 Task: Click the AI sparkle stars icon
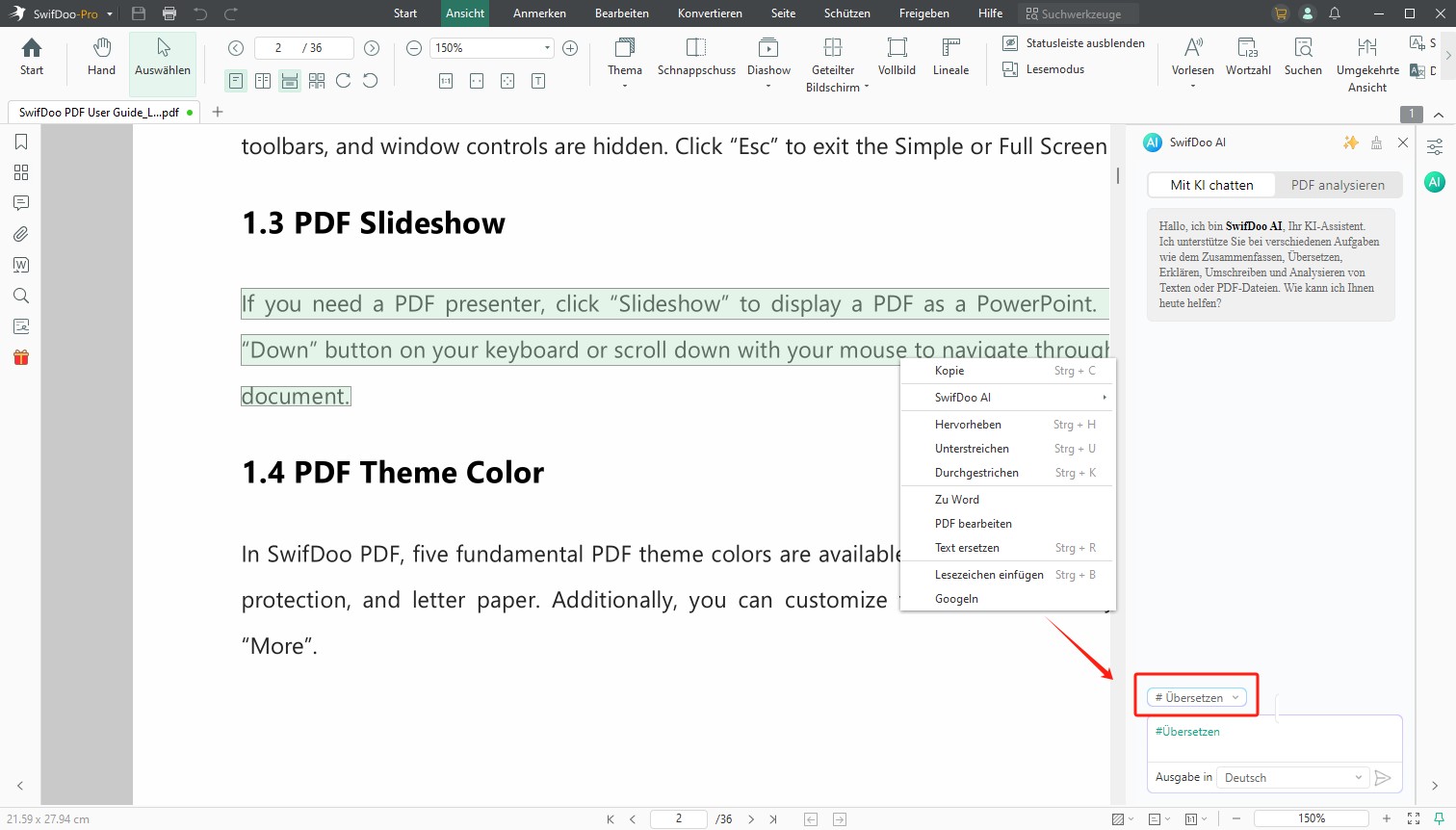coord(1351,143)
